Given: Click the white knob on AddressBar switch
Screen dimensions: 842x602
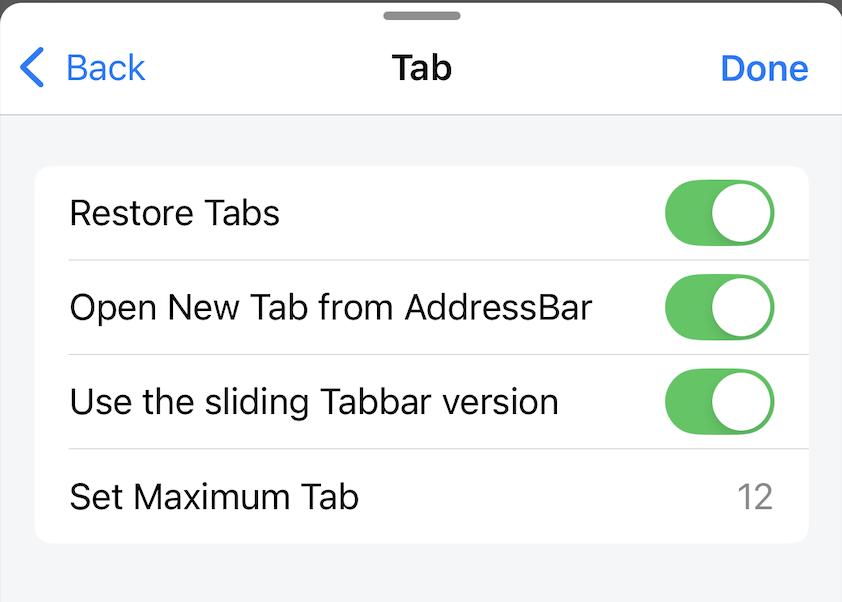Looking at the screenshot, I should (x=743, y=307).
